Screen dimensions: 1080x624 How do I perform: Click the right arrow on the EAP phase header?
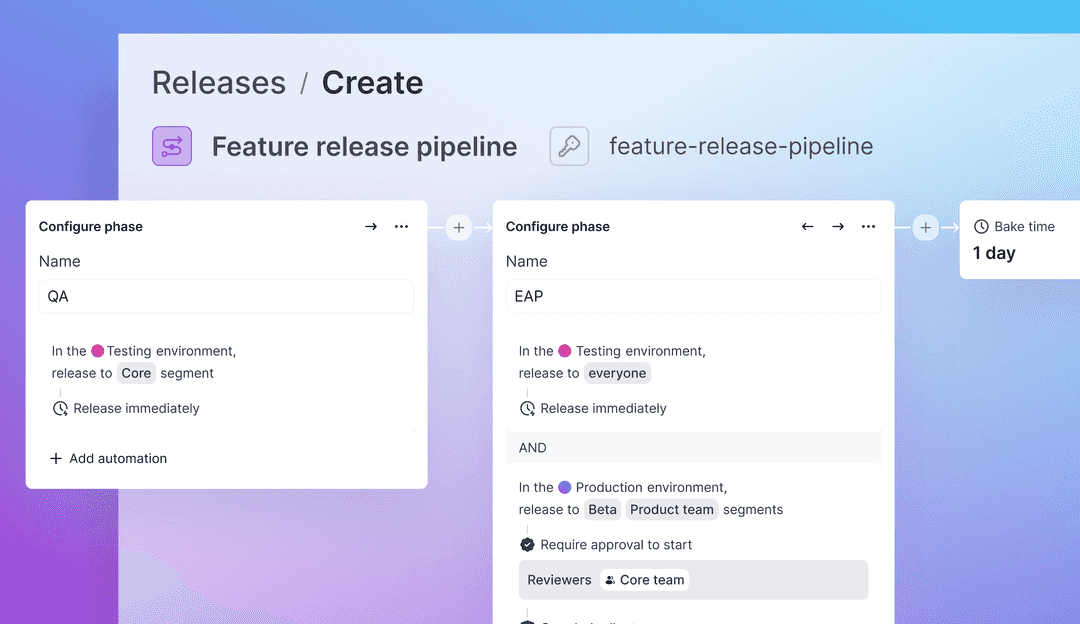click(838, 226)
